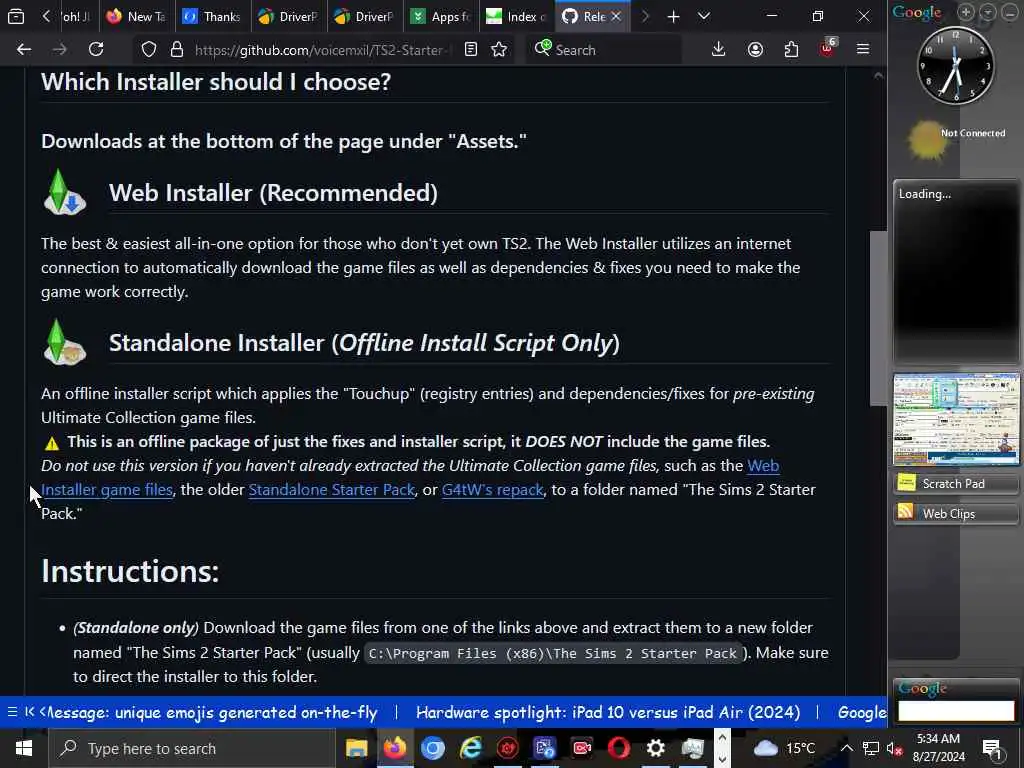The height and width of the screenshot is (768, 1024).
Task: Open the uBlock Origin extension
Action: pyautogui.click(x=827, y=48)
